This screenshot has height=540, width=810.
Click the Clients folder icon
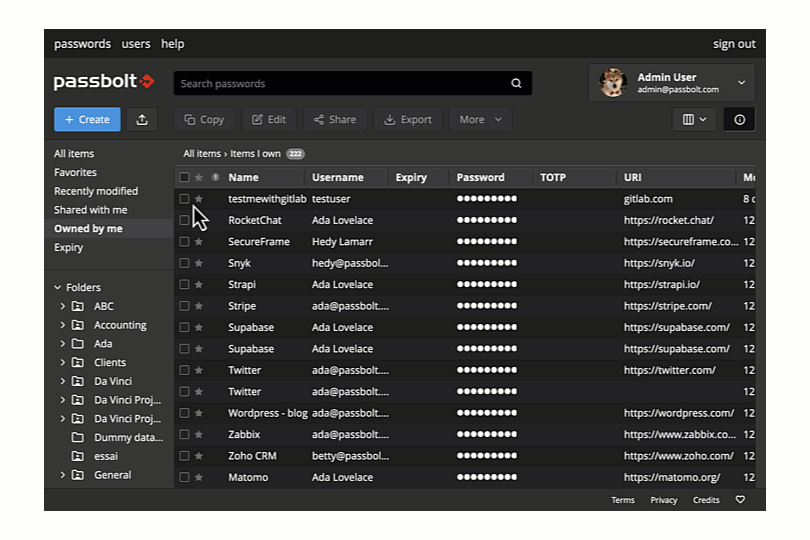pyautogui.click(x=77, y=362)
